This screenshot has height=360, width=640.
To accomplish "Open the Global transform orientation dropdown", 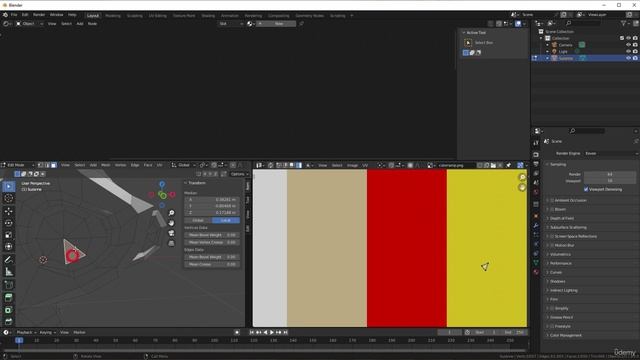I will coord(184,165).
